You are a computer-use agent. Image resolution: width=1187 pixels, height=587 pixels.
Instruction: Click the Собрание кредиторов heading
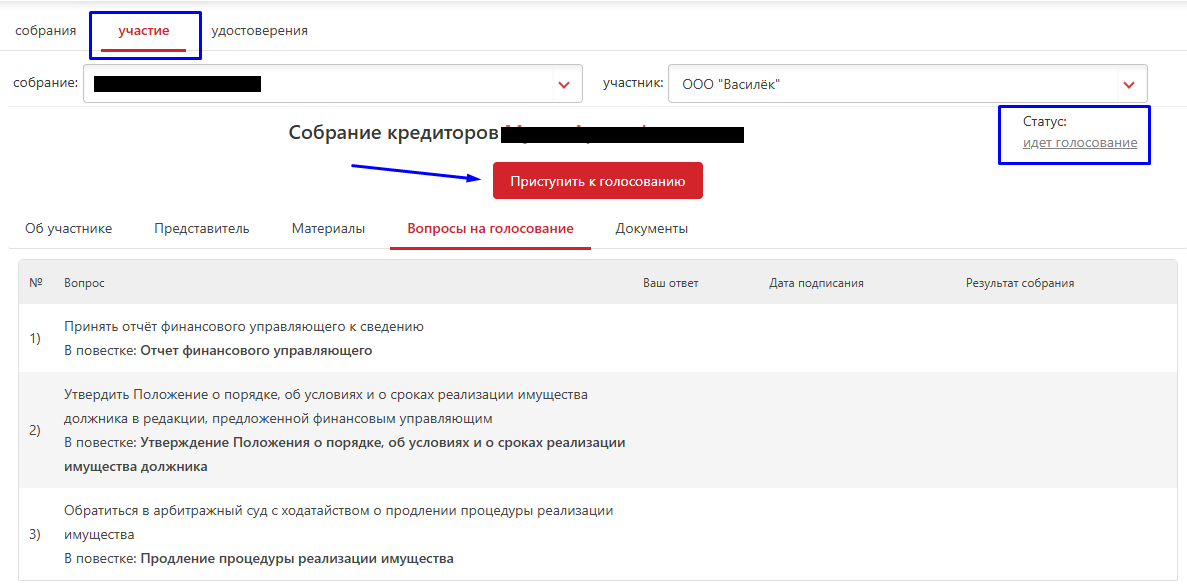[392, 133]
